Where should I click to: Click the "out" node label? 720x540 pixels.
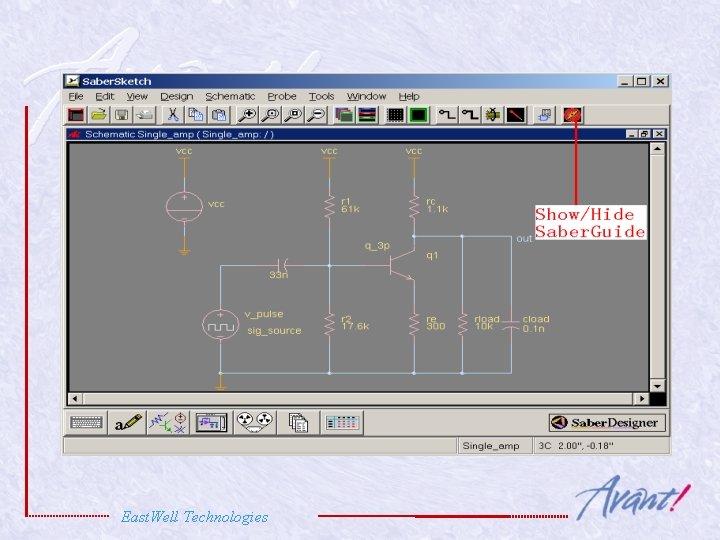point(524,239)
